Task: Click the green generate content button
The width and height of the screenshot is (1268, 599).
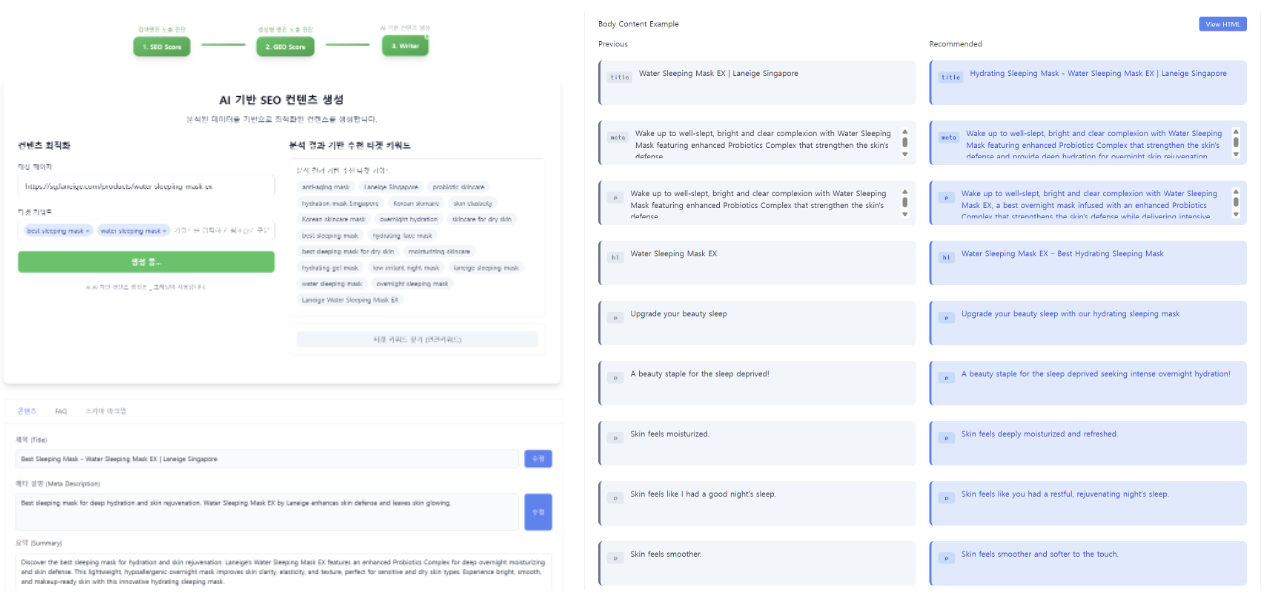Action: (146, 262)
